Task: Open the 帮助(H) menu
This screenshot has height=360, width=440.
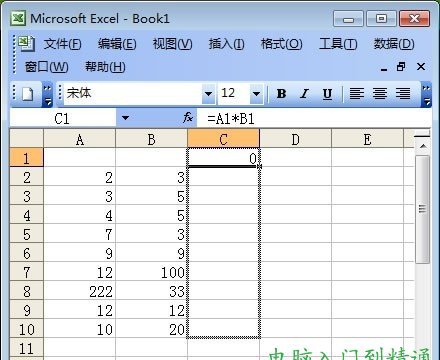Action: (x=105, y=67)
